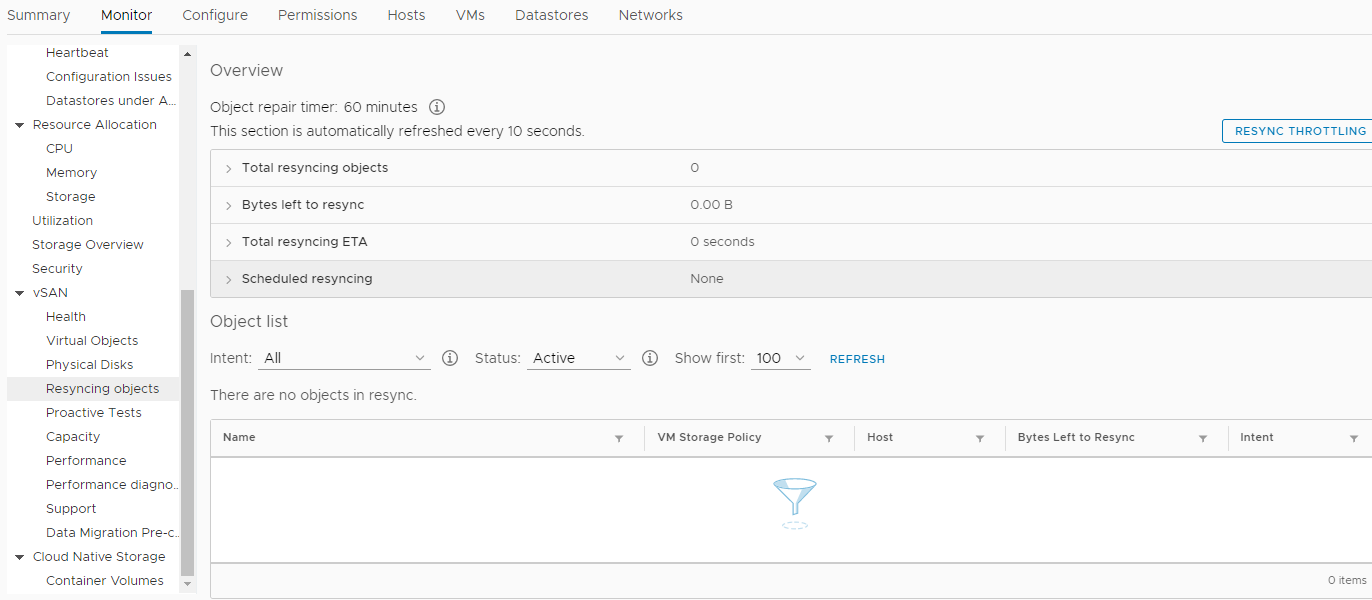
Task: Go to the Permissions tab
Action: pyautogui.click(x=318, y=15)
